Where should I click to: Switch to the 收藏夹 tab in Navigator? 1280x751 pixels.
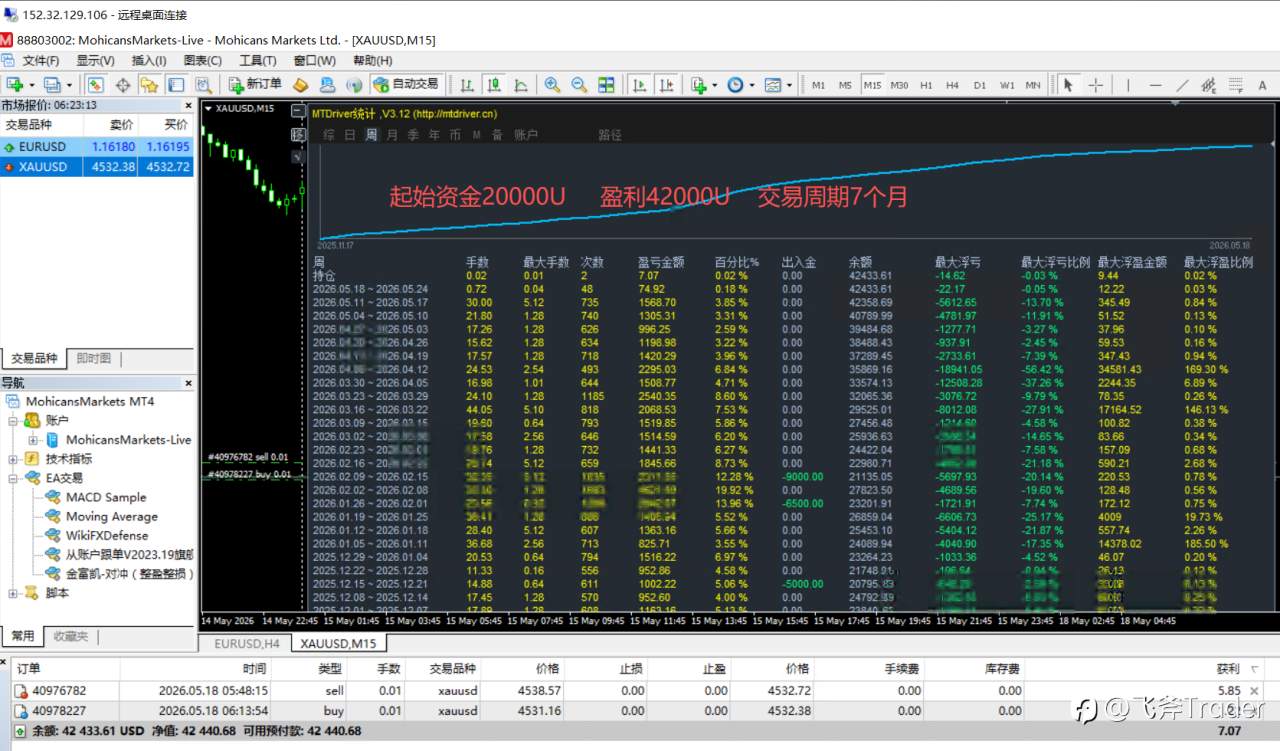(71, 636)
